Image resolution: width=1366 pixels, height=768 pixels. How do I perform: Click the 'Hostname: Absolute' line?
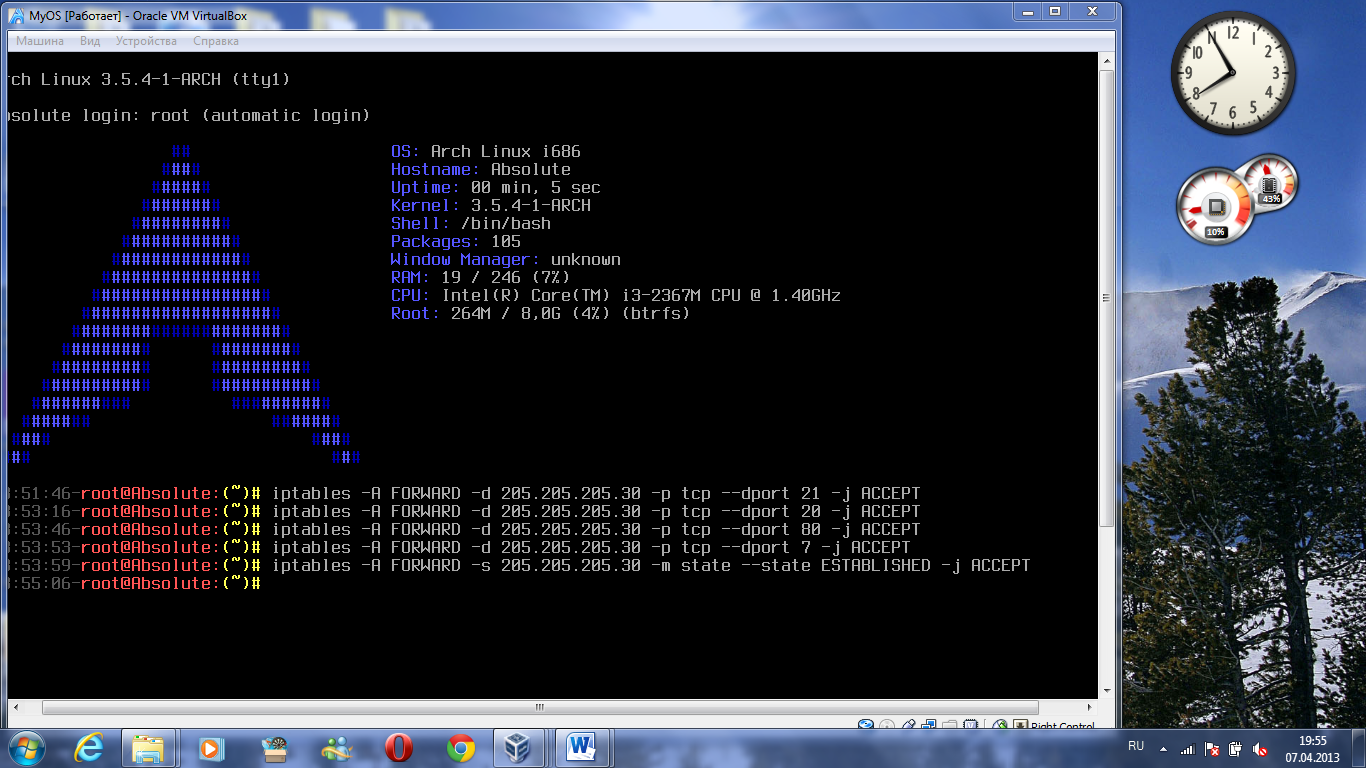point(481,169)
